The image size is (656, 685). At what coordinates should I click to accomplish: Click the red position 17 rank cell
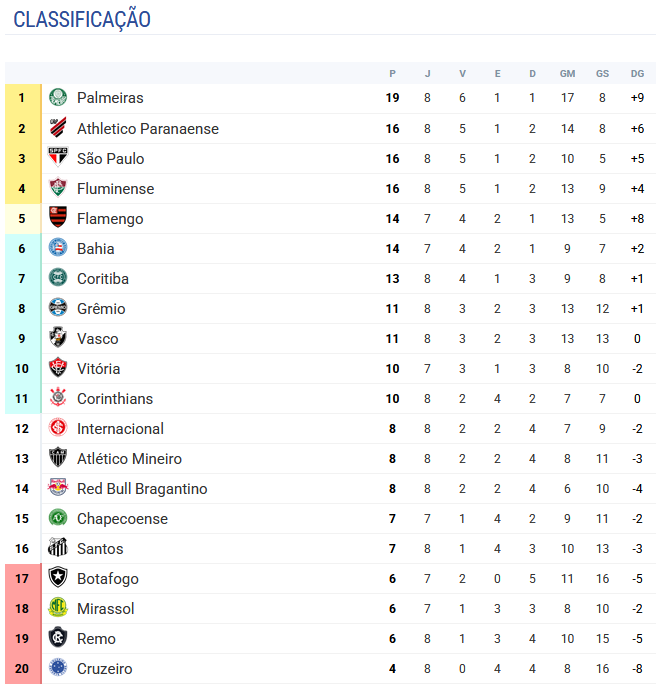(22, 578)
